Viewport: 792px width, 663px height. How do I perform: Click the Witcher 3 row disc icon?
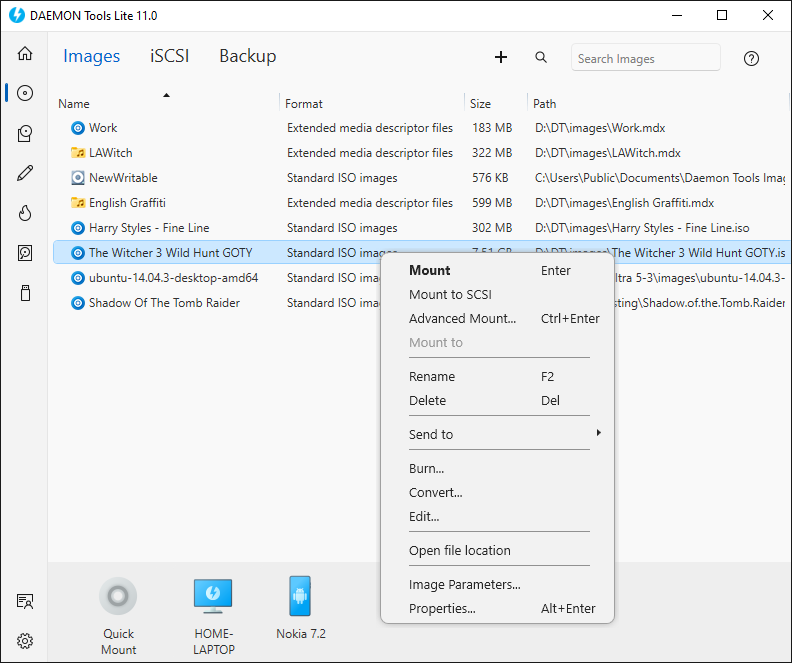(78, 253)
